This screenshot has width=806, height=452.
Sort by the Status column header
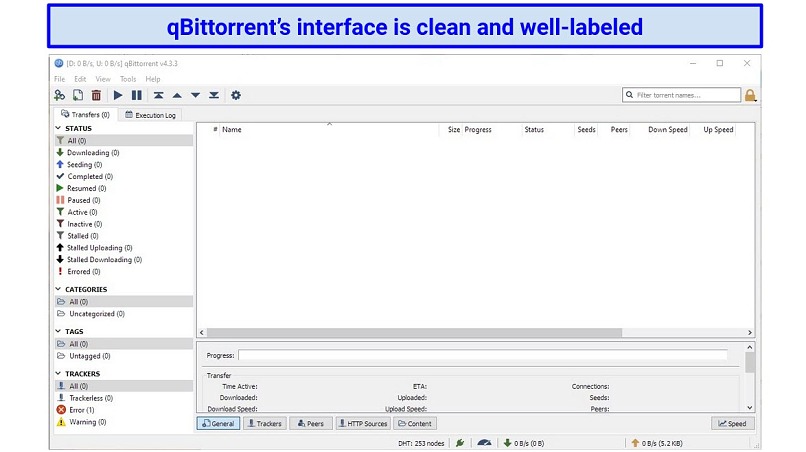click(x=548, y=130)
